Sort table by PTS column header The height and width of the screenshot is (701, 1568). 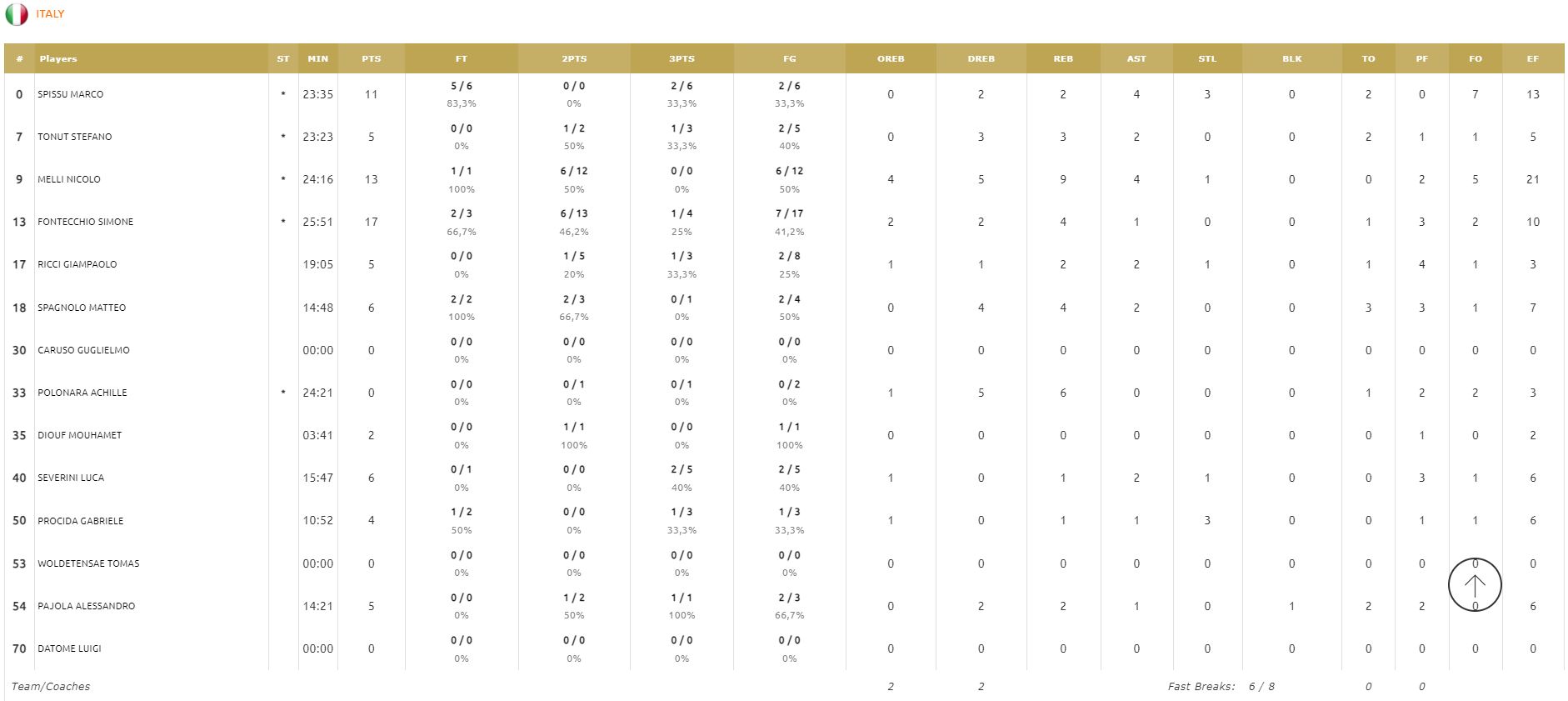[371, 58]
